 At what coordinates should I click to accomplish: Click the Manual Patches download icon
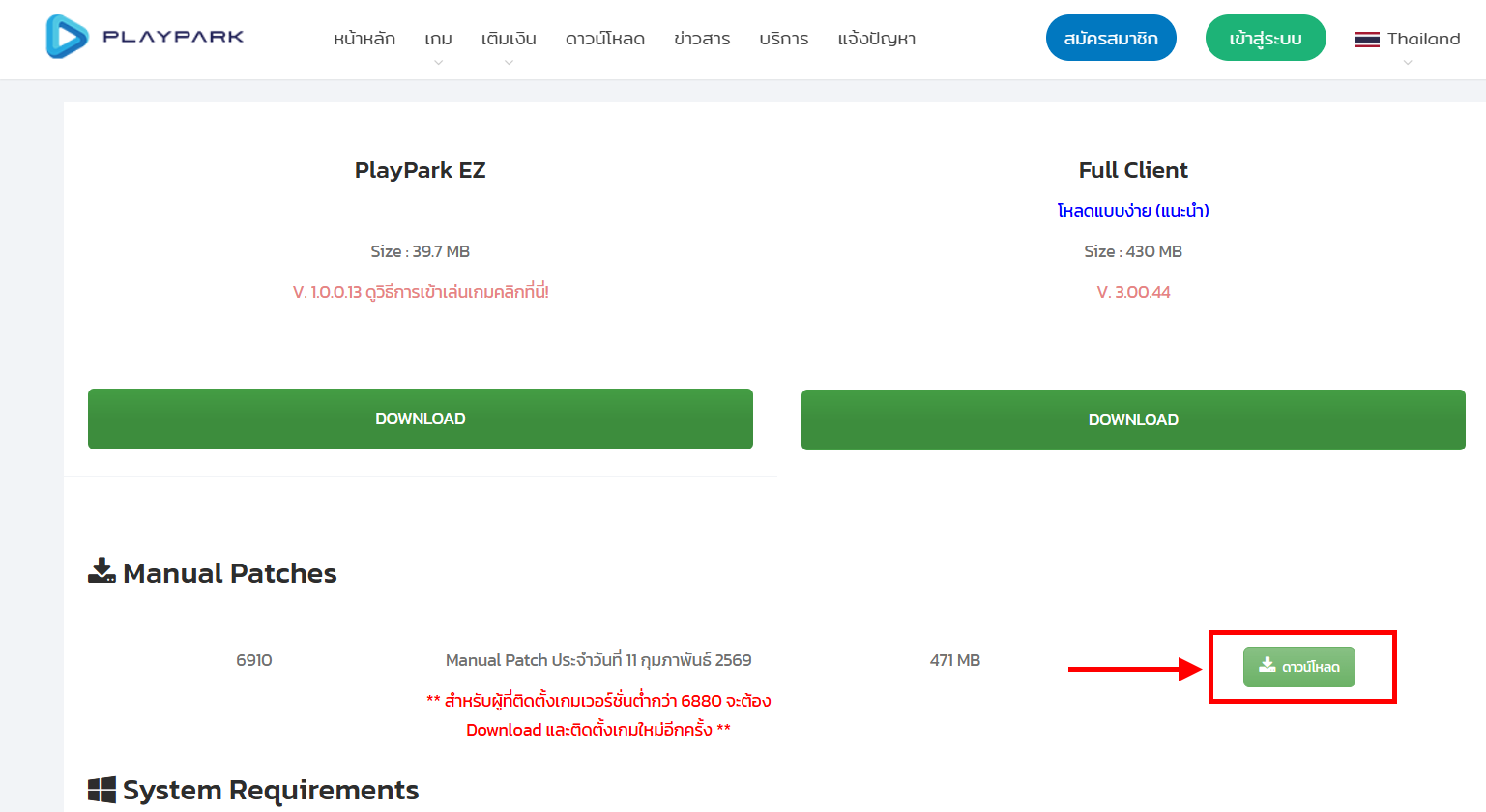pyautogui.click(x=102, y=571)
